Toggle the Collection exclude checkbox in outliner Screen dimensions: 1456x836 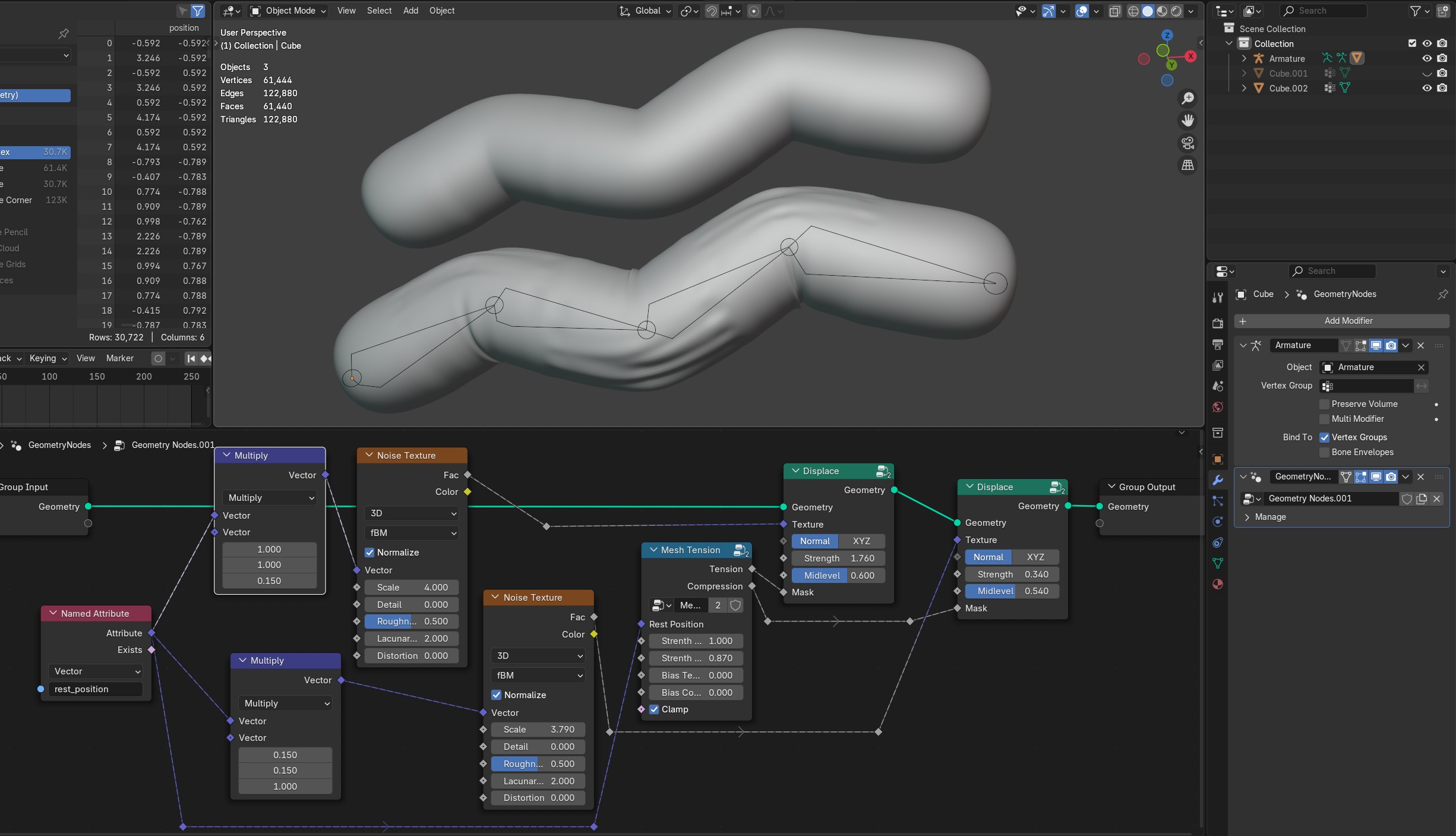(x=1413, y=43)
